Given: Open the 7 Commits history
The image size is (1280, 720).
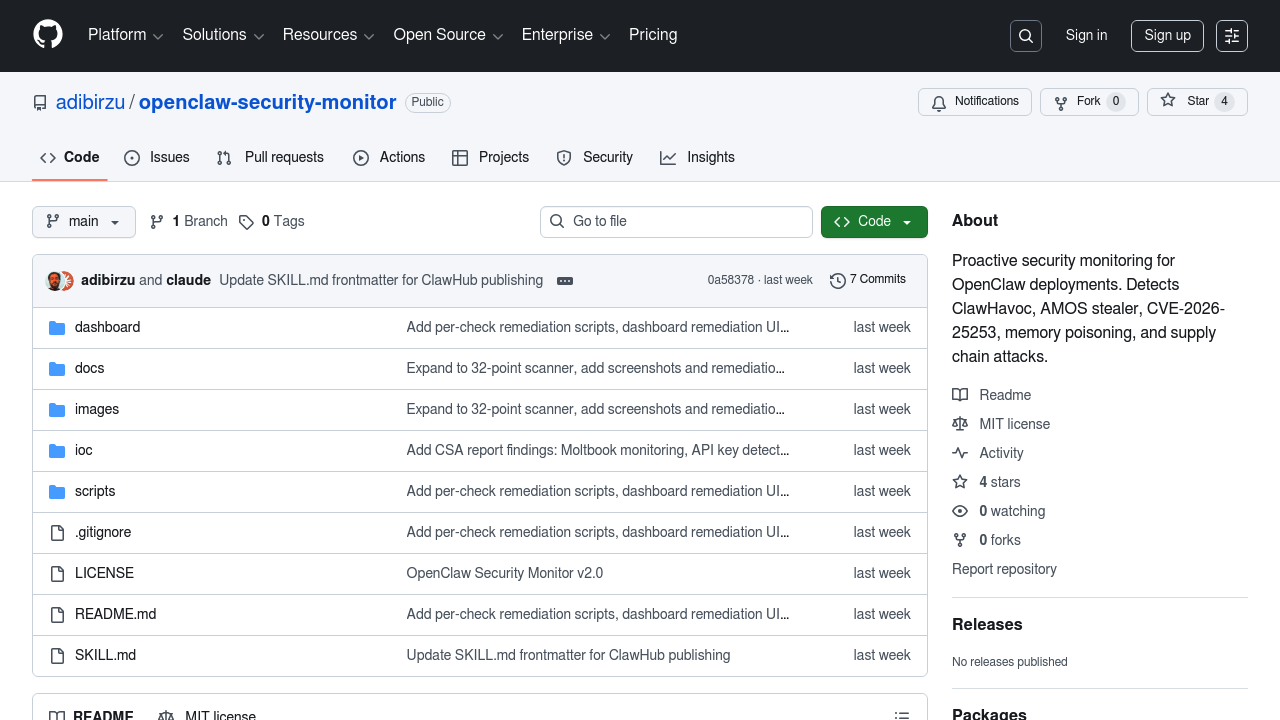Looking at the screenshot, I should (x=868, y=280).
